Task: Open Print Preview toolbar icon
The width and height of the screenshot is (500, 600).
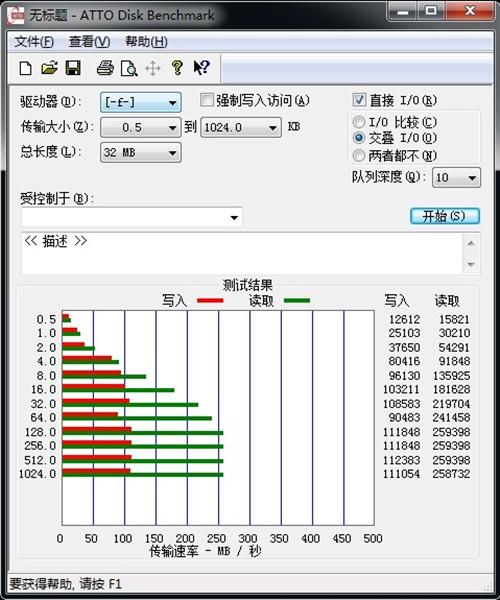Action: tap(129, 69)
